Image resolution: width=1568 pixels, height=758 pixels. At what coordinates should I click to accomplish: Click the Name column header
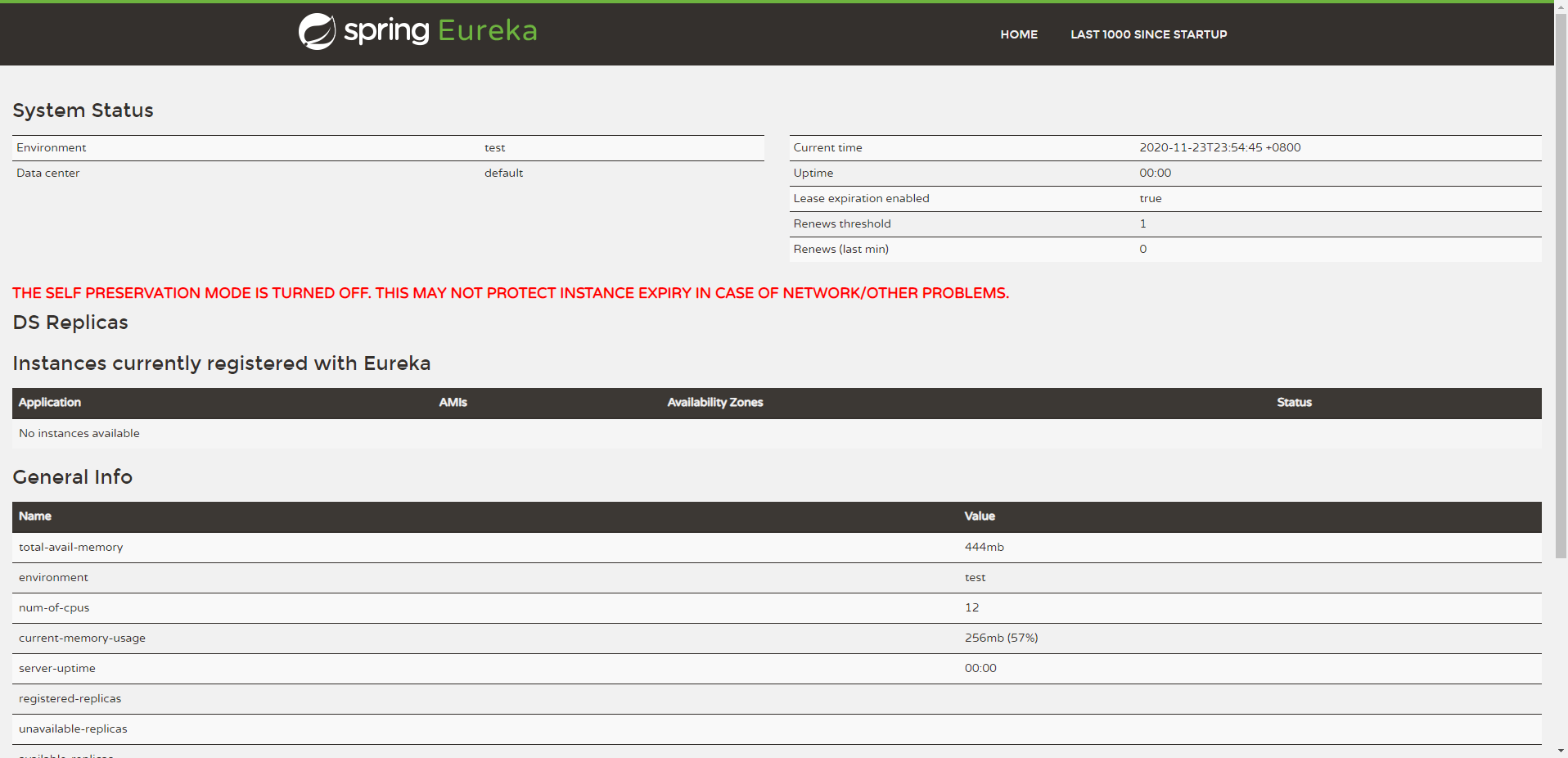tap(35, 516)
